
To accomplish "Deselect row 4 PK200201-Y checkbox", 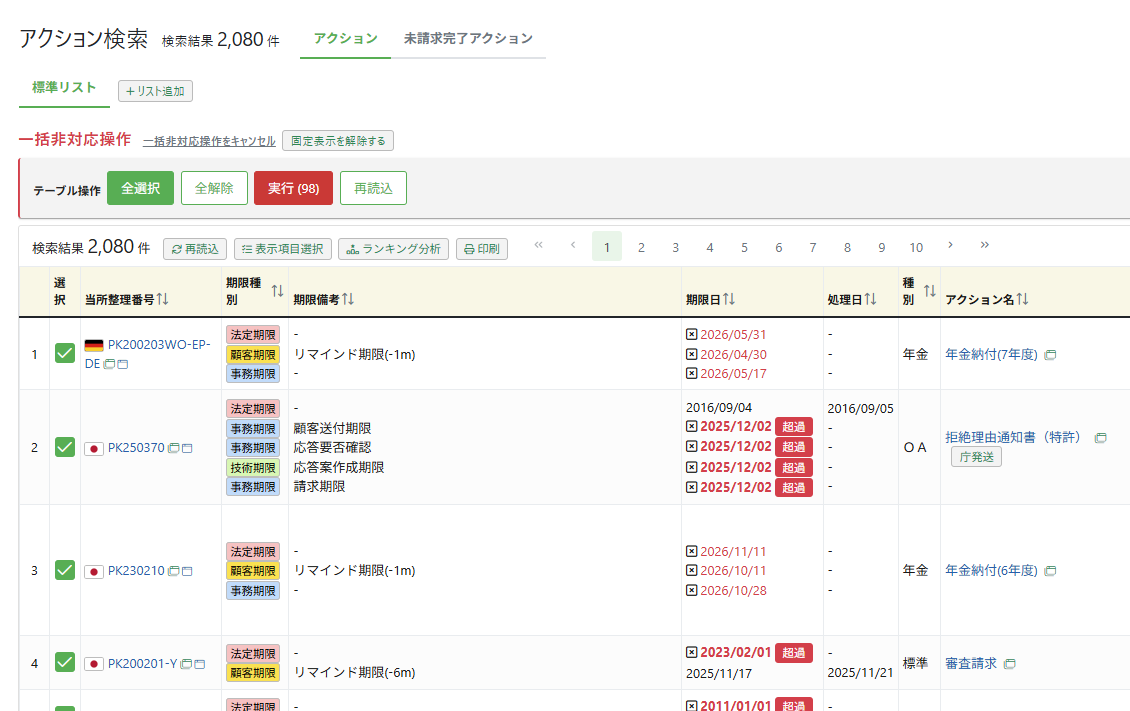I will point(65,662).
